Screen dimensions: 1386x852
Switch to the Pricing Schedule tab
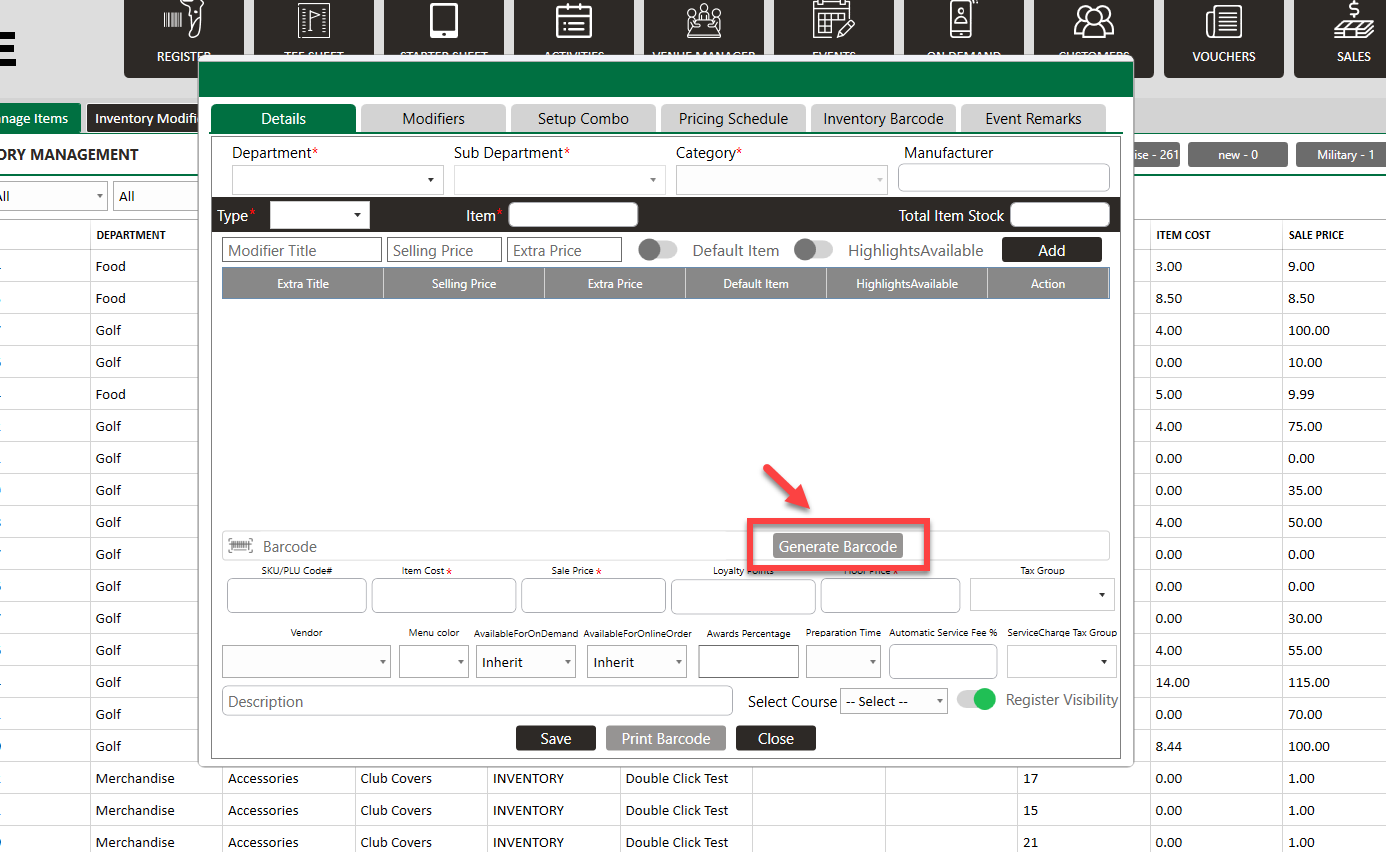click(733, 118)
